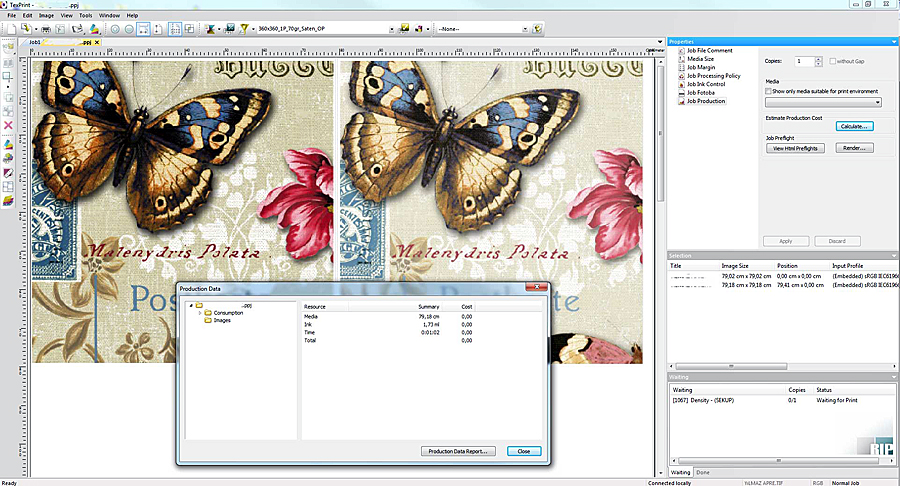This screenshot has height=486, width=900.
Task: Open Job Fotoba properties
Action: [x=701, y=92]
